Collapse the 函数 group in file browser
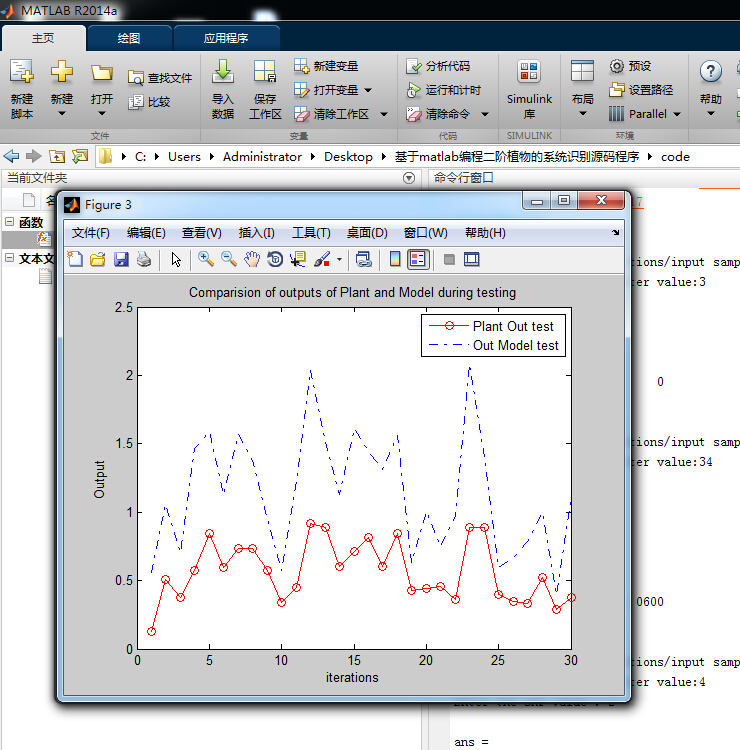 [x=10, y=221]
